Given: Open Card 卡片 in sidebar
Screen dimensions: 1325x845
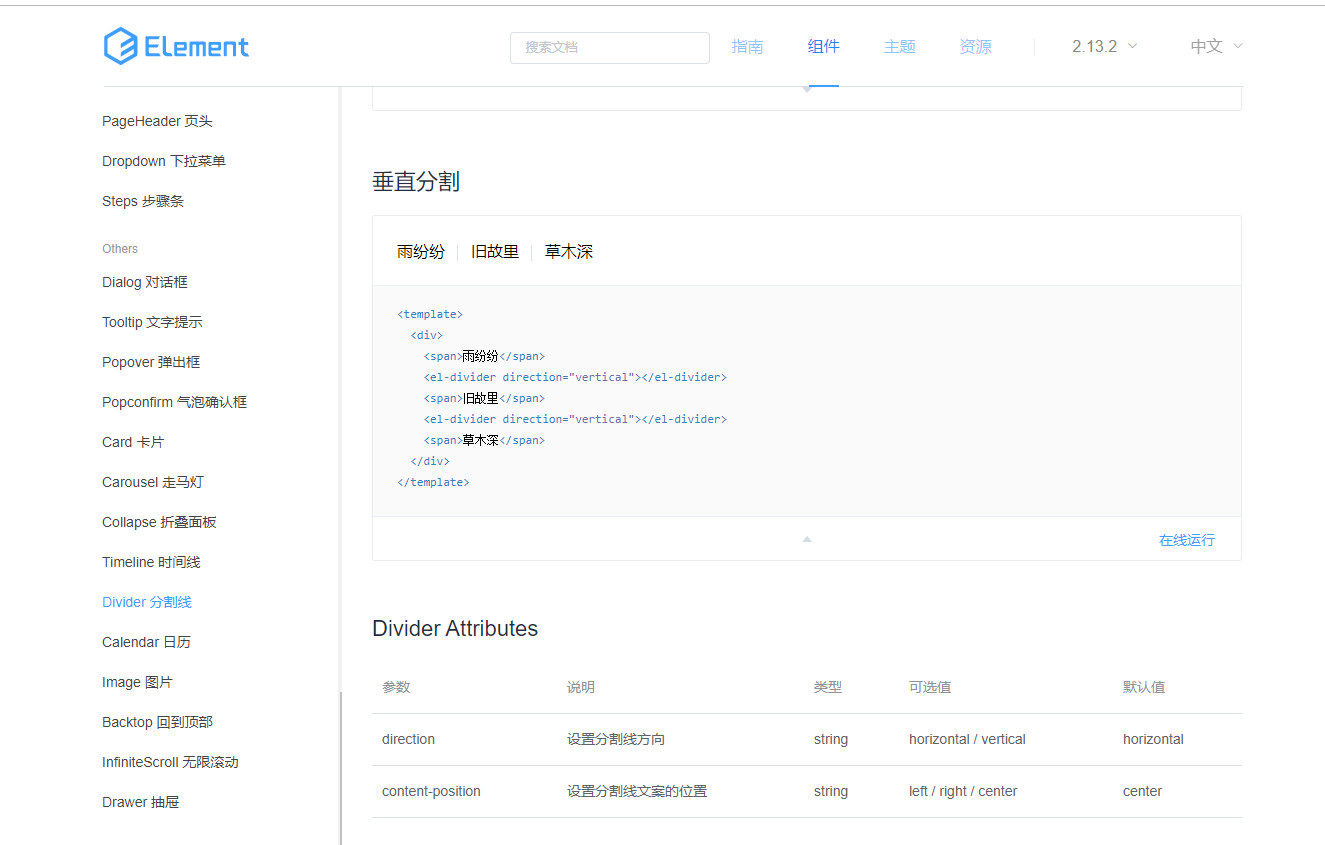Looking at the screenshot, I should (133, 442).
